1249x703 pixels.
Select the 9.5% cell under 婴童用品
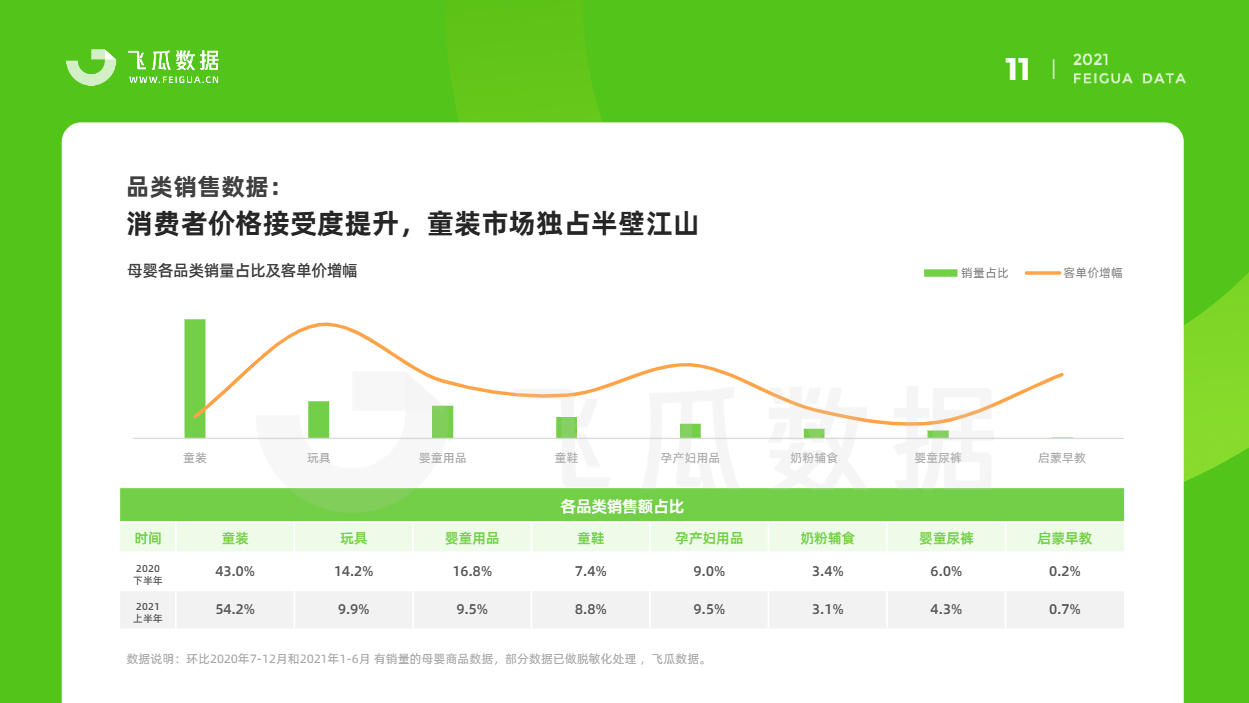[472, 609]
